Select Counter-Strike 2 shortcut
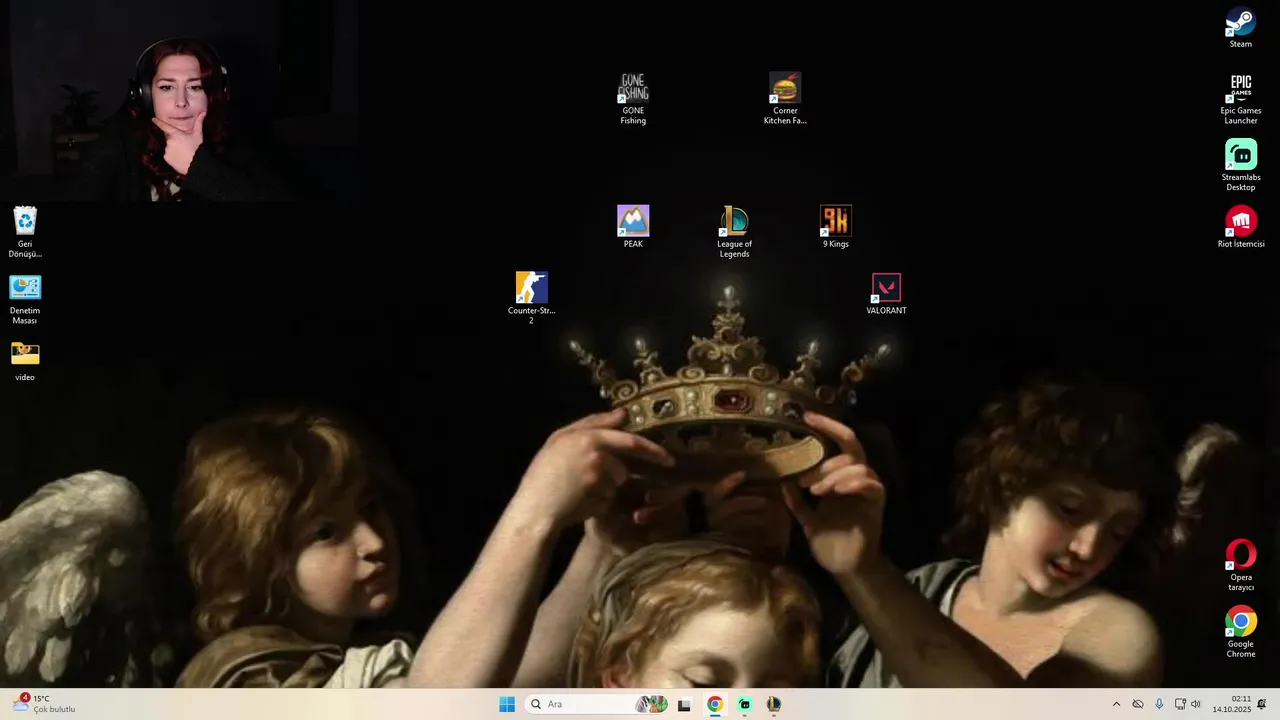 click(x=531, y=298)
